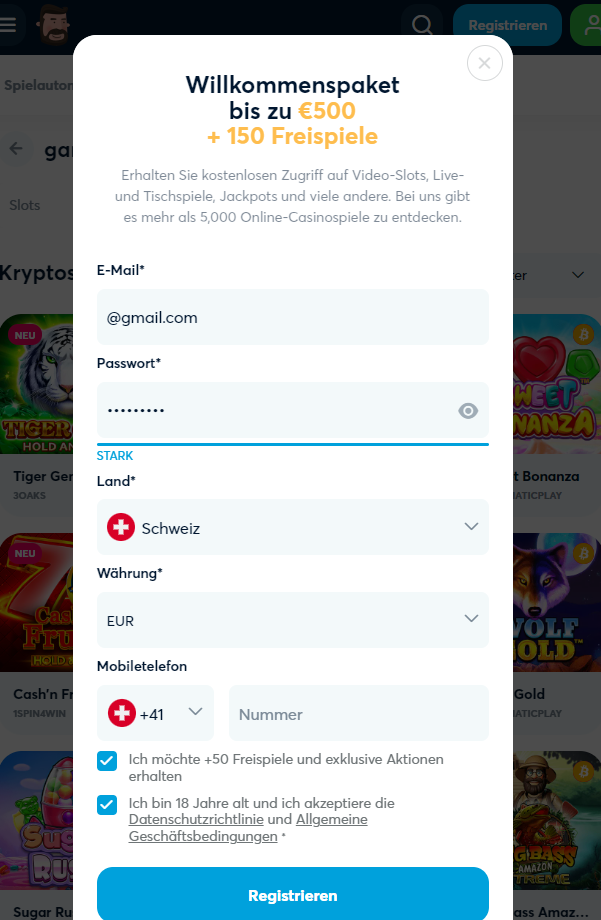601x920 pixels.
Task: Click the bearded avatar logo top left
Action: point(52,25)
